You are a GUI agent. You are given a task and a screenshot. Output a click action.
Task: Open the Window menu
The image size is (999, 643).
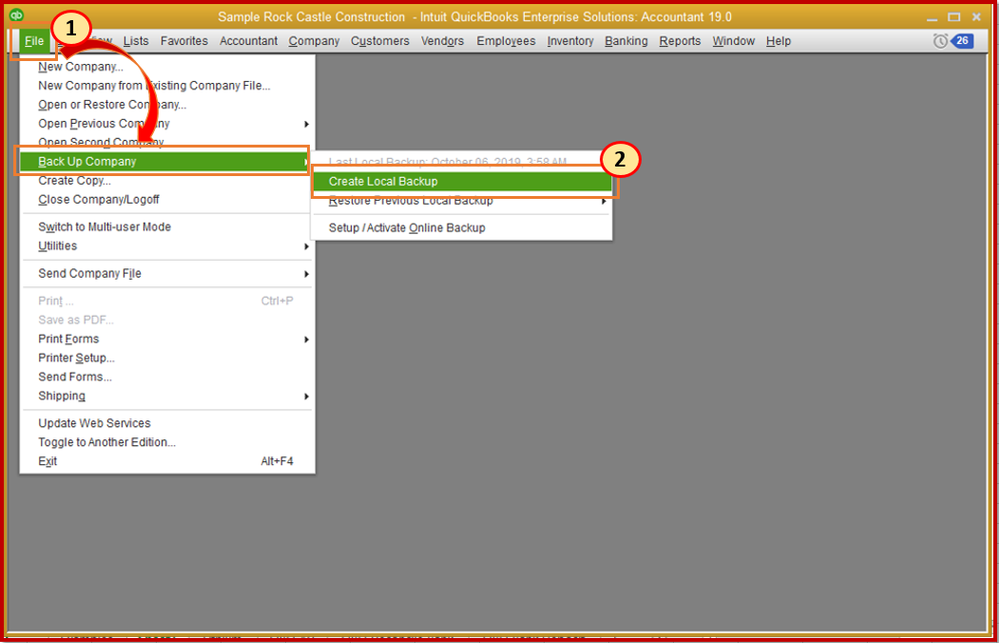coord(733,41)
